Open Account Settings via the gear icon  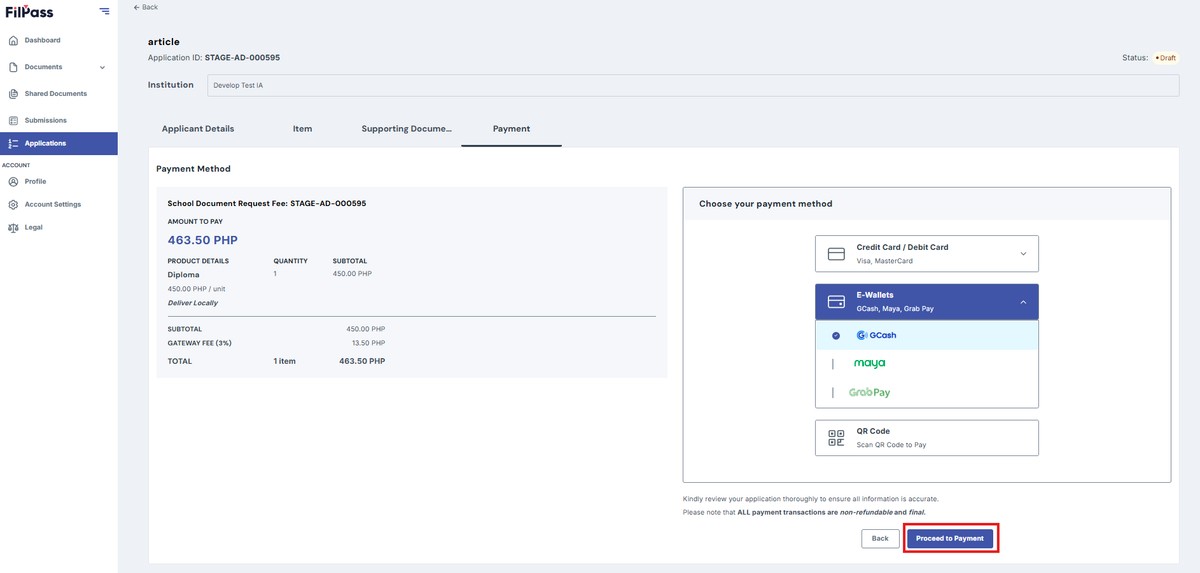13,205
